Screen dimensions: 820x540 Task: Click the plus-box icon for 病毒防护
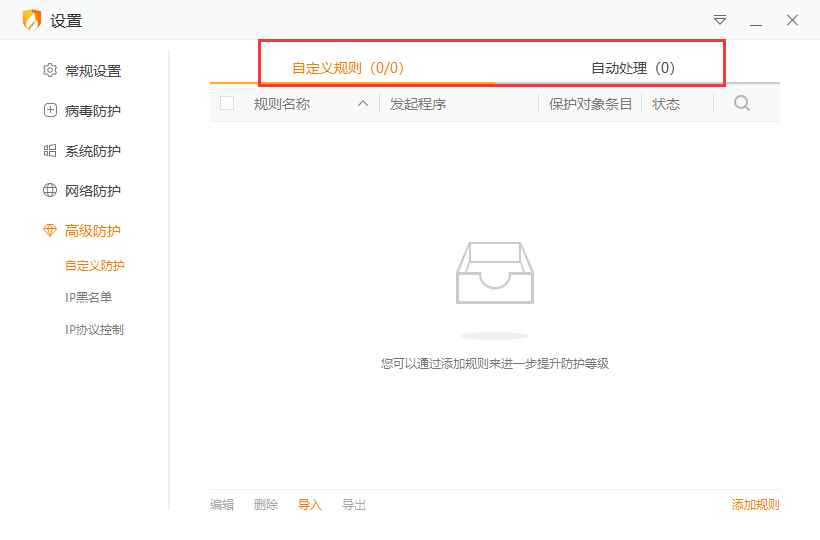(x=50, y=111)
